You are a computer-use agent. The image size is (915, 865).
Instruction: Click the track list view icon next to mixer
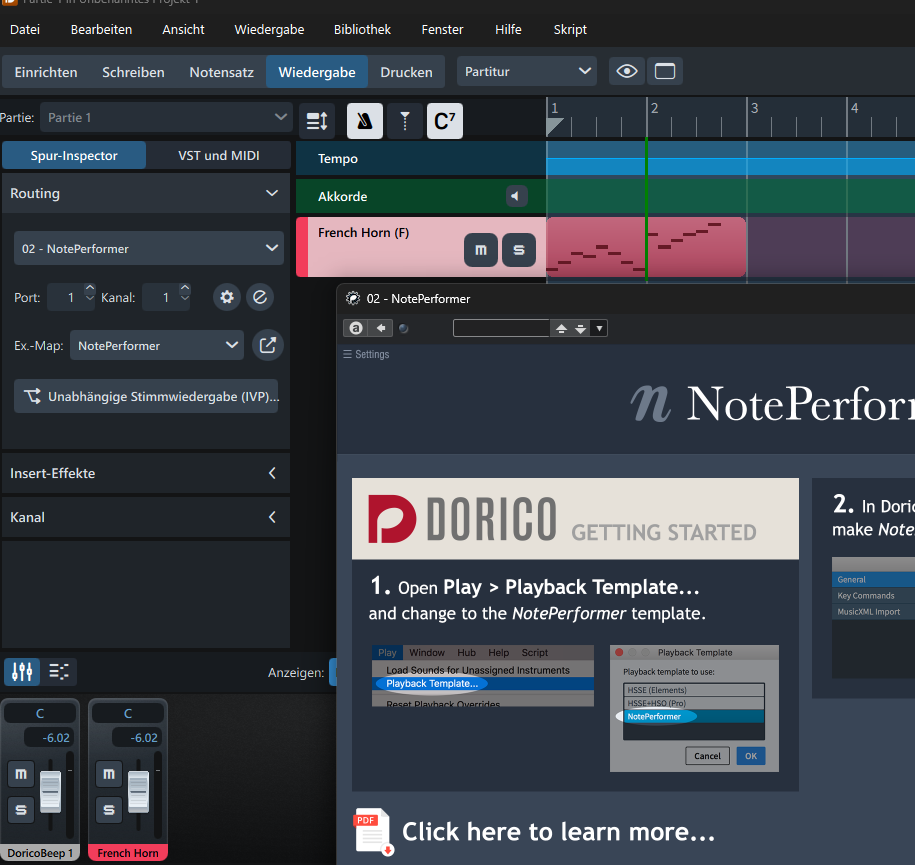pos(59,672)
